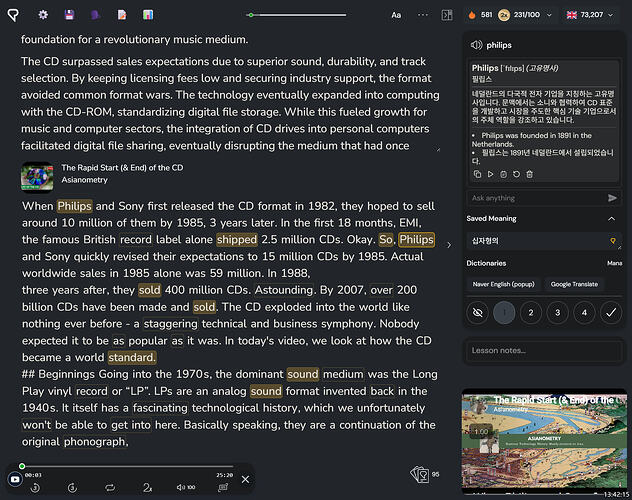Click the document page icon in the top toolbar

point(122,15)
